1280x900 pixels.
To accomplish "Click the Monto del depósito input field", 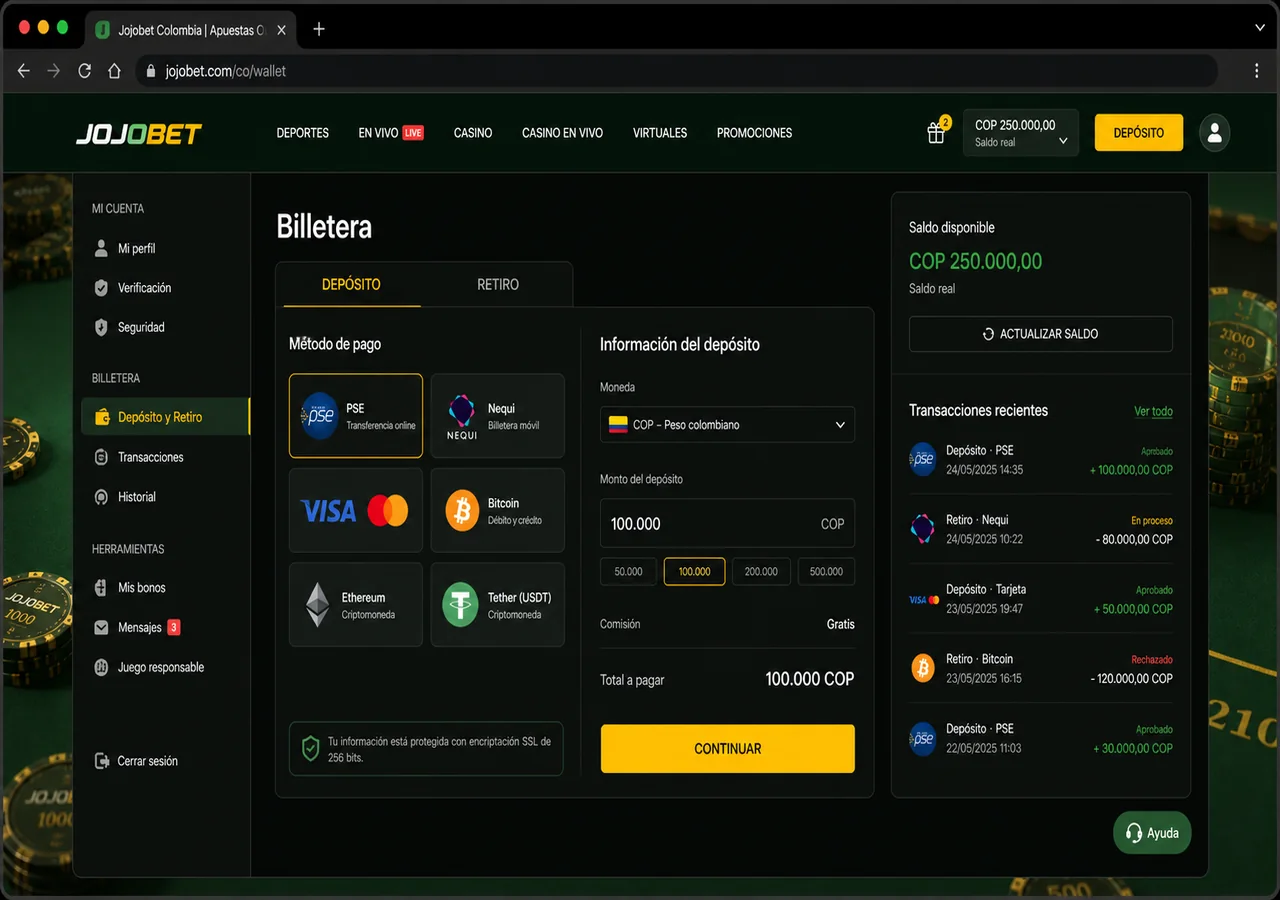I will [x=727, y=523].
